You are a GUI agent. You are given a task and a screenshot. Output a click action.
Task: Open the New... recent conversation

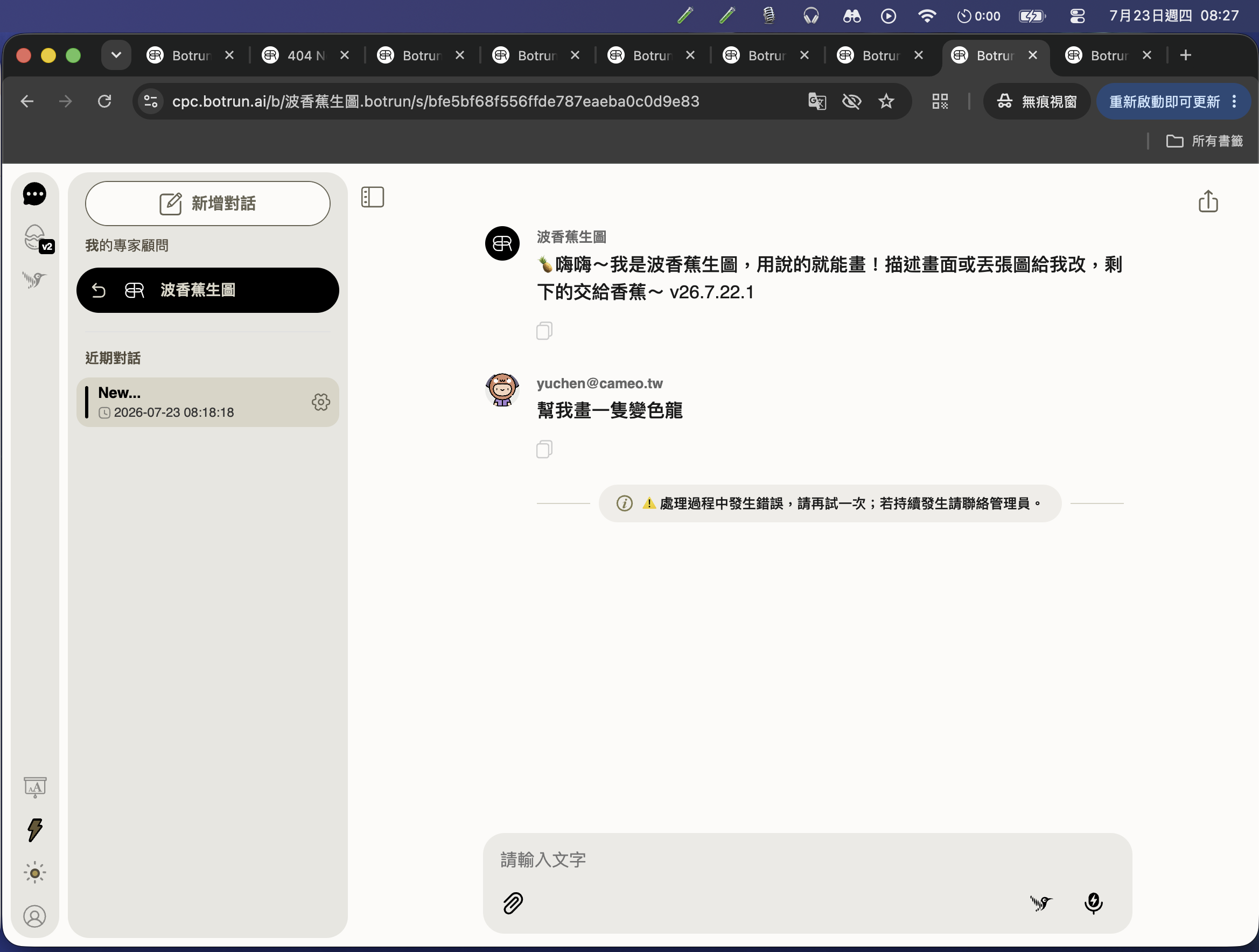[x=208, y=402]
